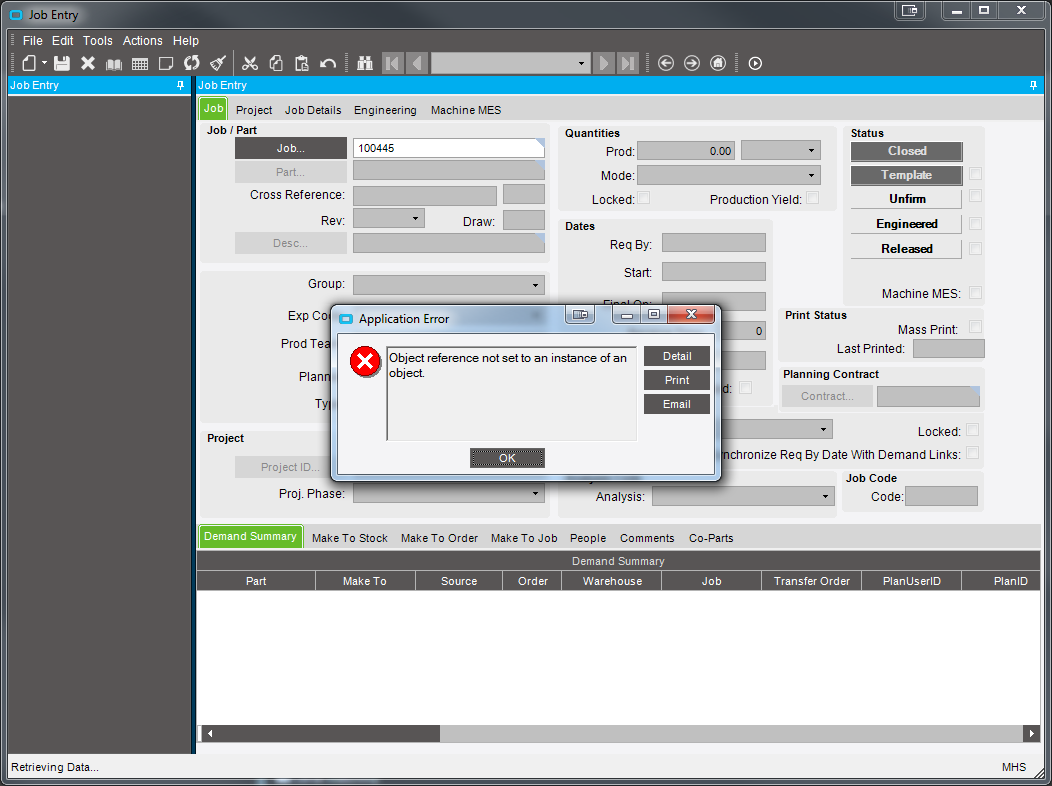Click OK in the Application Error dialog
Viewport: 1052px width, 786px height.
click(x=507, y=458)
